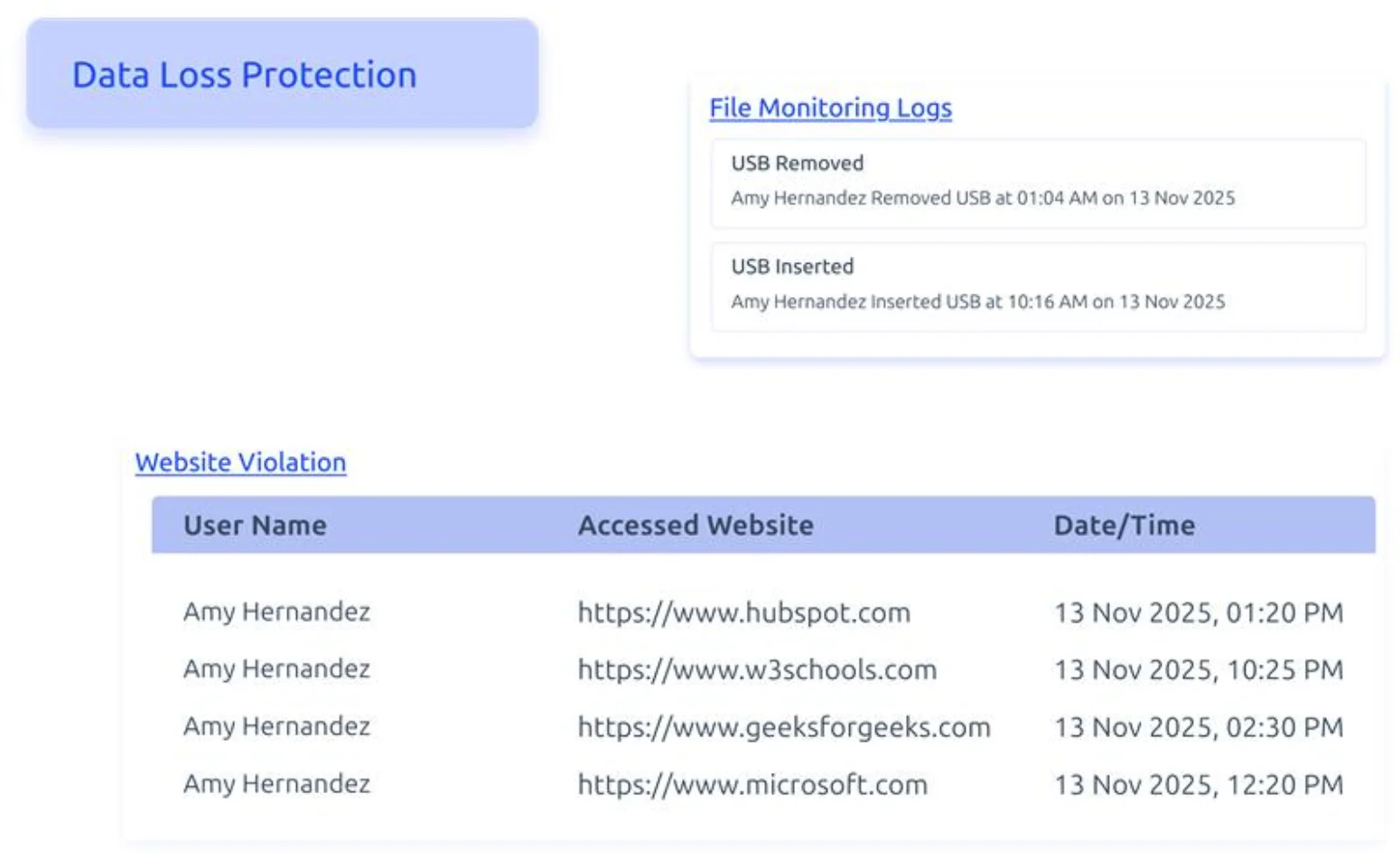Click the 13 Nov 2025, 12:20 PM timestamp
The image size is (1400, 861).
click(1199, 785)
